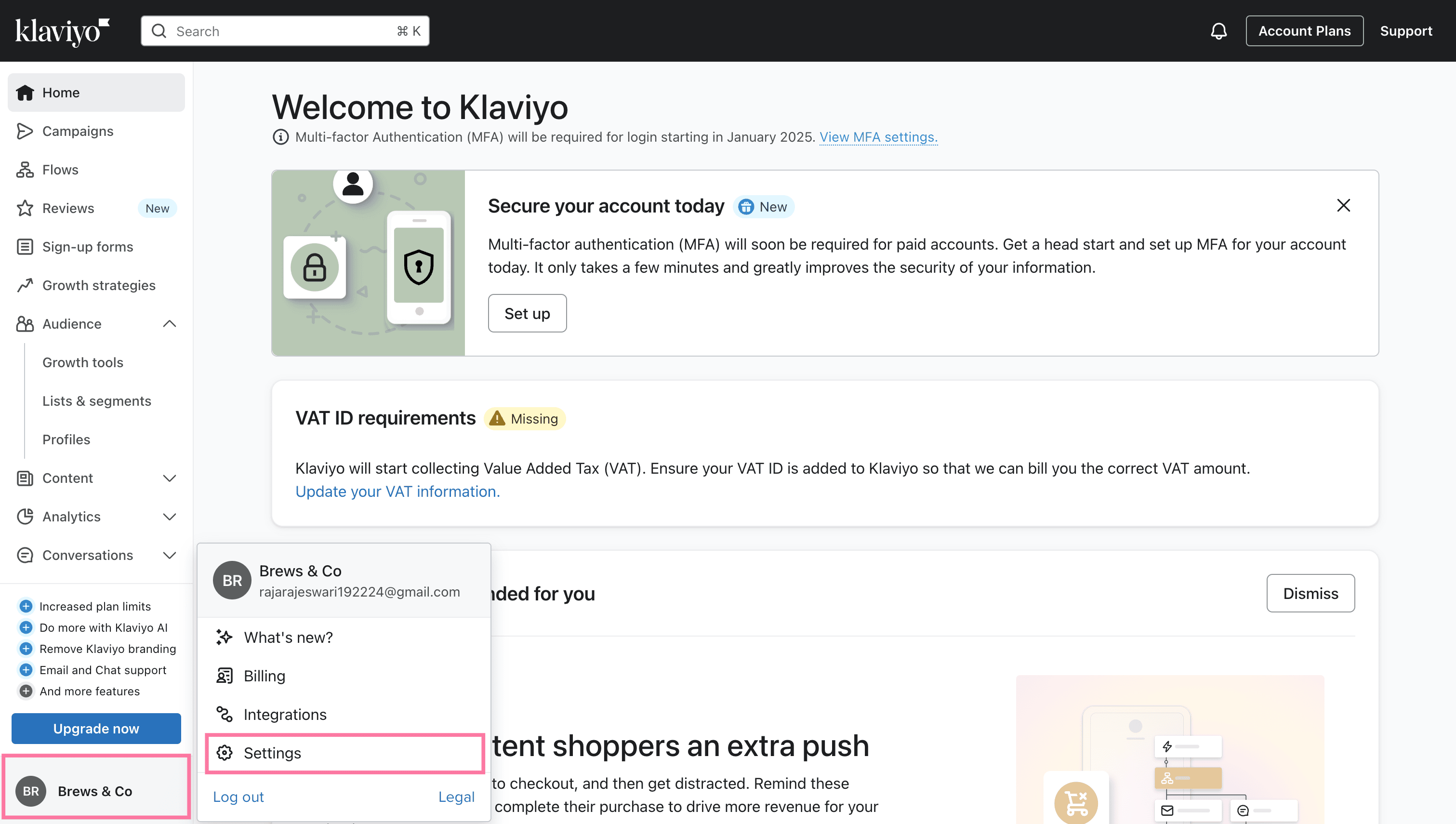
Task: Go to Profiles
Action: point(66,439)
